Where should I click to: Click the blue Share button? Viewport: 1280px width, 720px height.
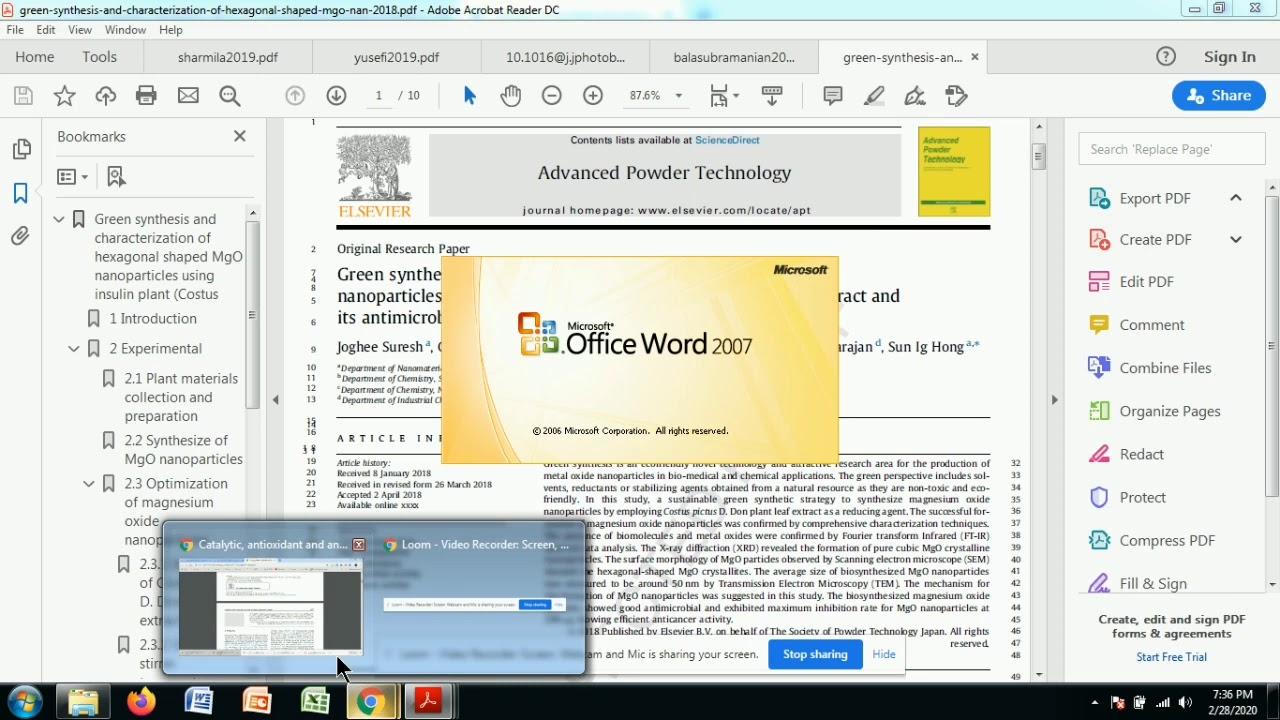tap(1218, 96)
